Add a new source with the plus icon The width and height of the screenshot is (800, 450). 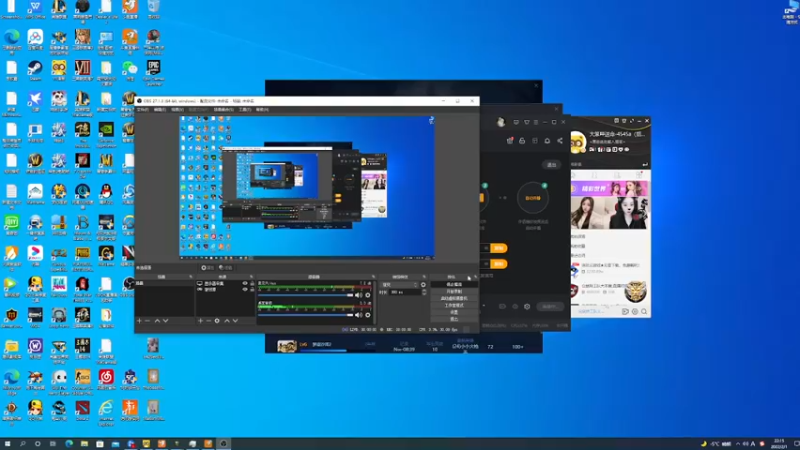(201, 321)
